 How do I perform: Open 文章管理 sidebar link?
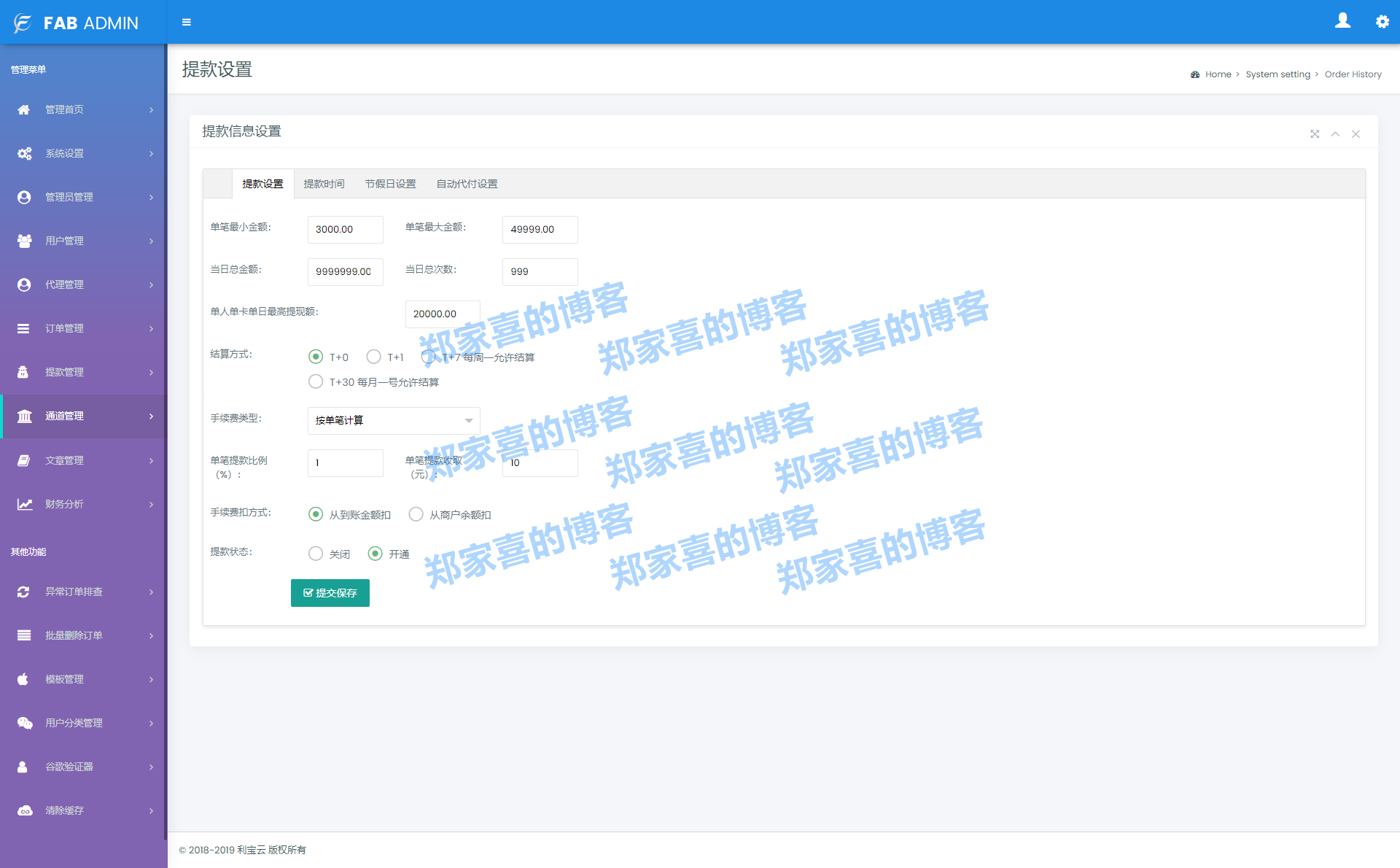(x=84, y=460)
